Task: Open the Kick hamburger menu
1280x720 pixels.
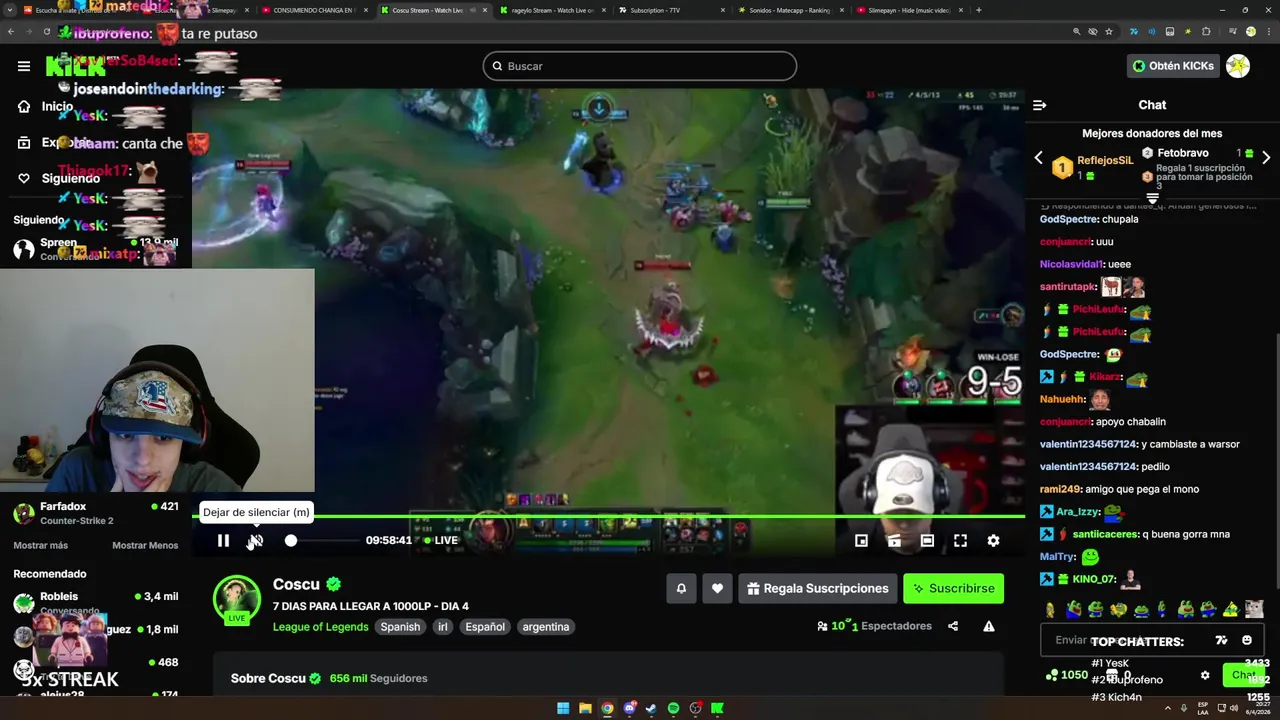Action: pyautogui.click(x=24, y=66)
